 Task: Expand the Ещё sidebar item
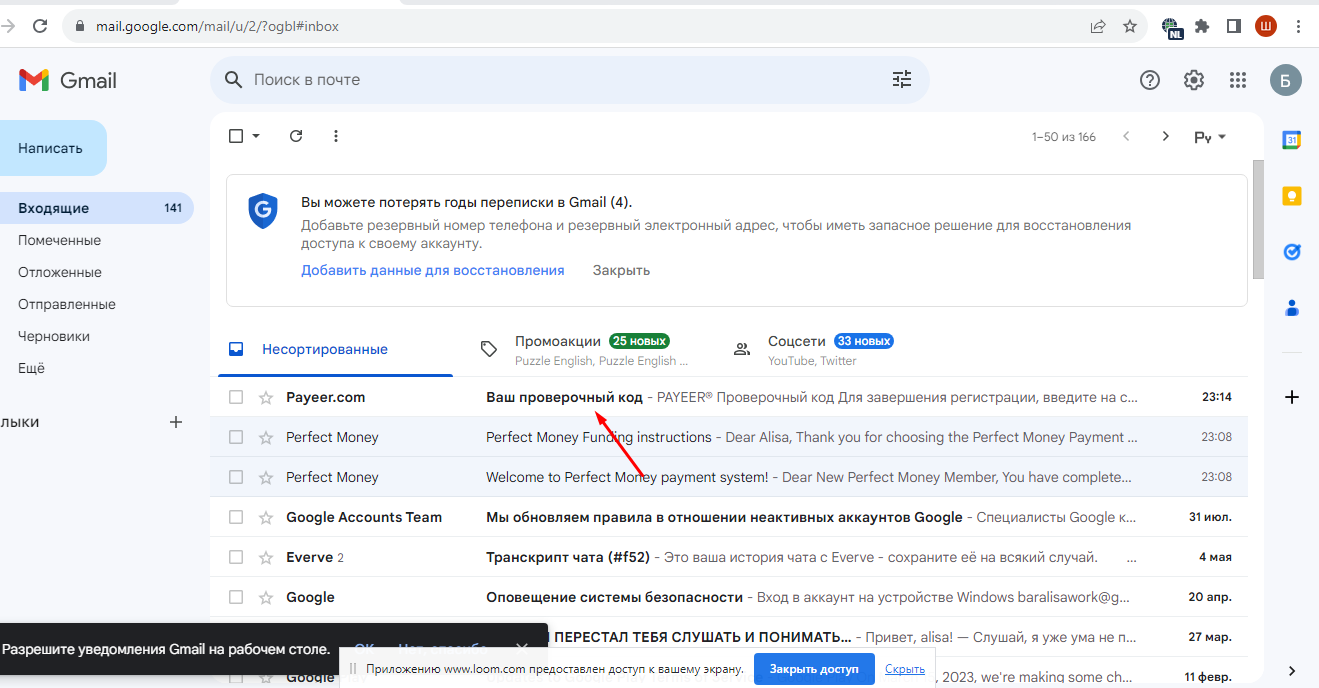tap(31, 368)
